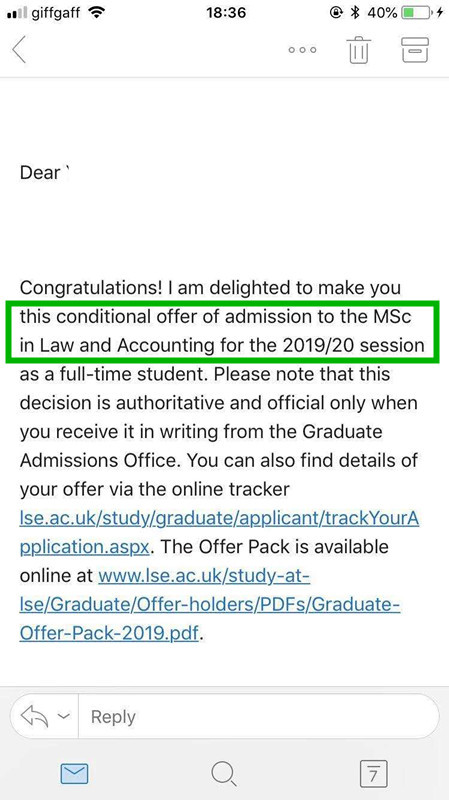Tap the Wi-Fi status icon
Screen dimensions: 449x800
click(x=96, y=13)
